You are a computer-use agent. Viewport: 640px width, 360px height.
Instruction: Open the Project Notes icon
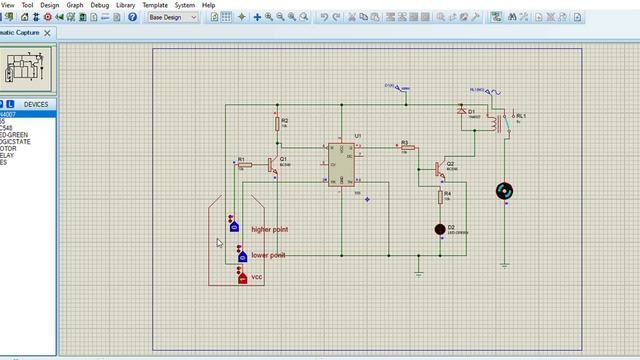click(117, 17)
